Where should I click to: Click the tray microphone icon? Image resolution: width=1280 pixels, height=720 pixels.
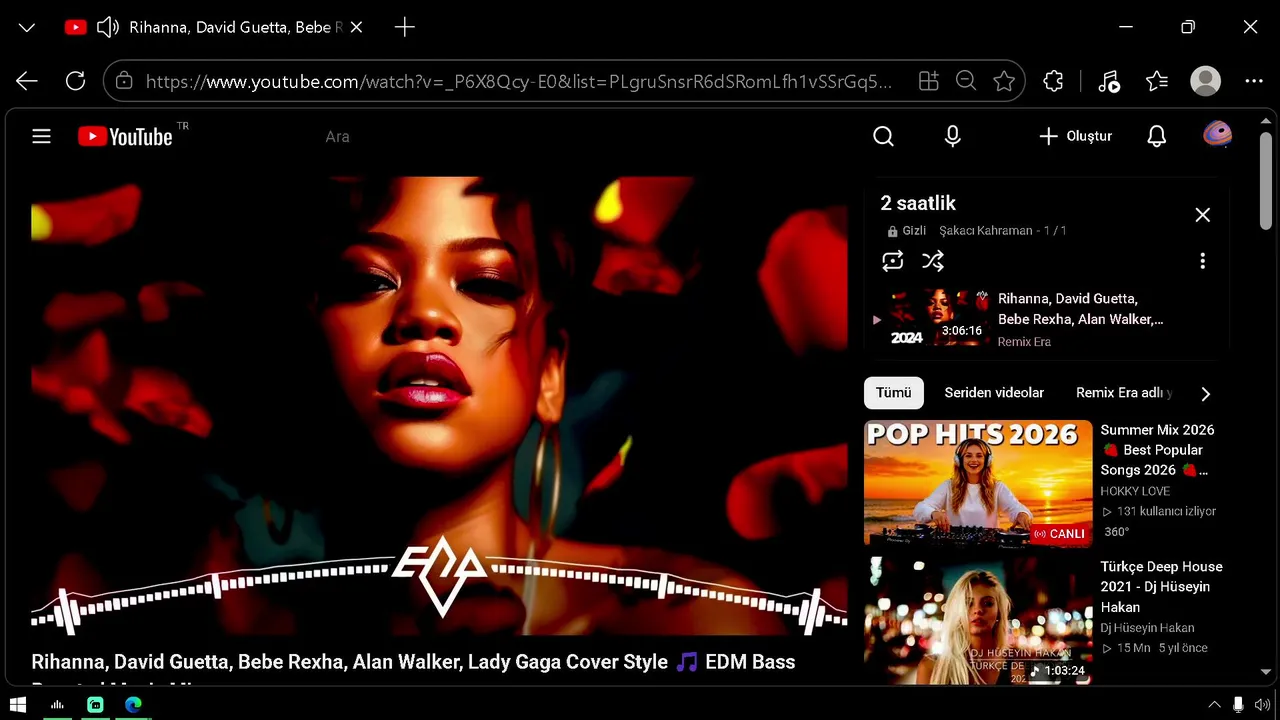point(1238,705)
